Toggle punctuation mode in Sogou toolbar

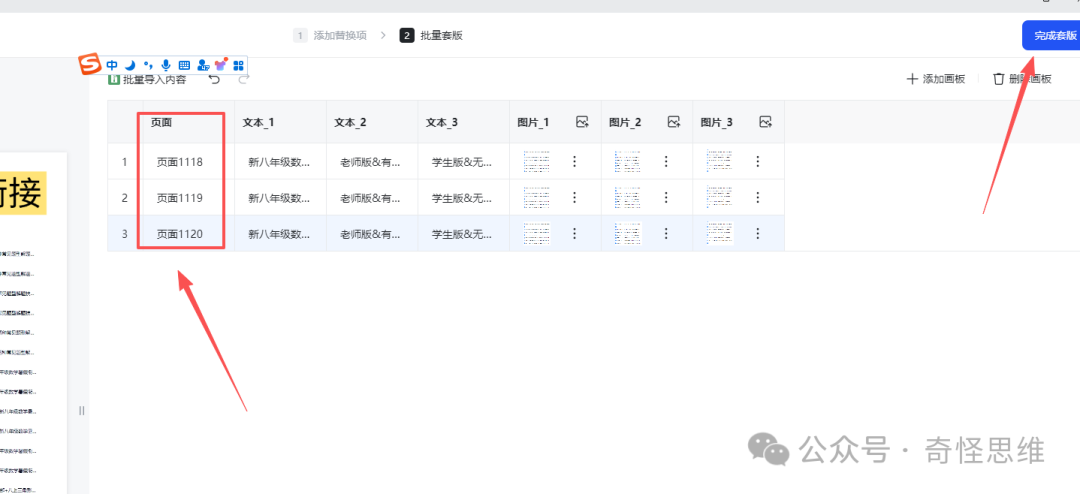coord(148,65)
